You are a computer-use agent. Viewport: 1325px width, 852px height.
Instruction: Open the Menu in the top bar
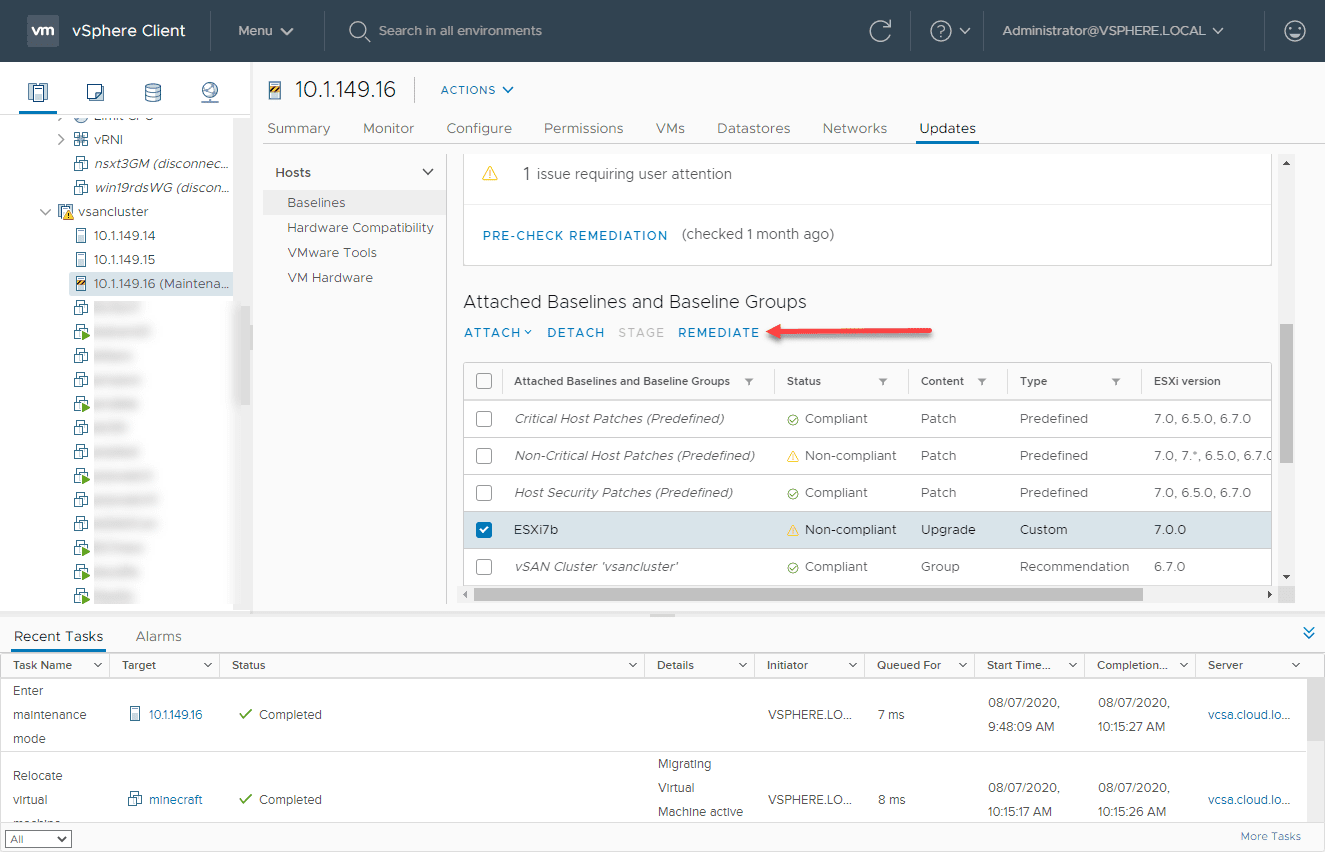pos(265,31)
